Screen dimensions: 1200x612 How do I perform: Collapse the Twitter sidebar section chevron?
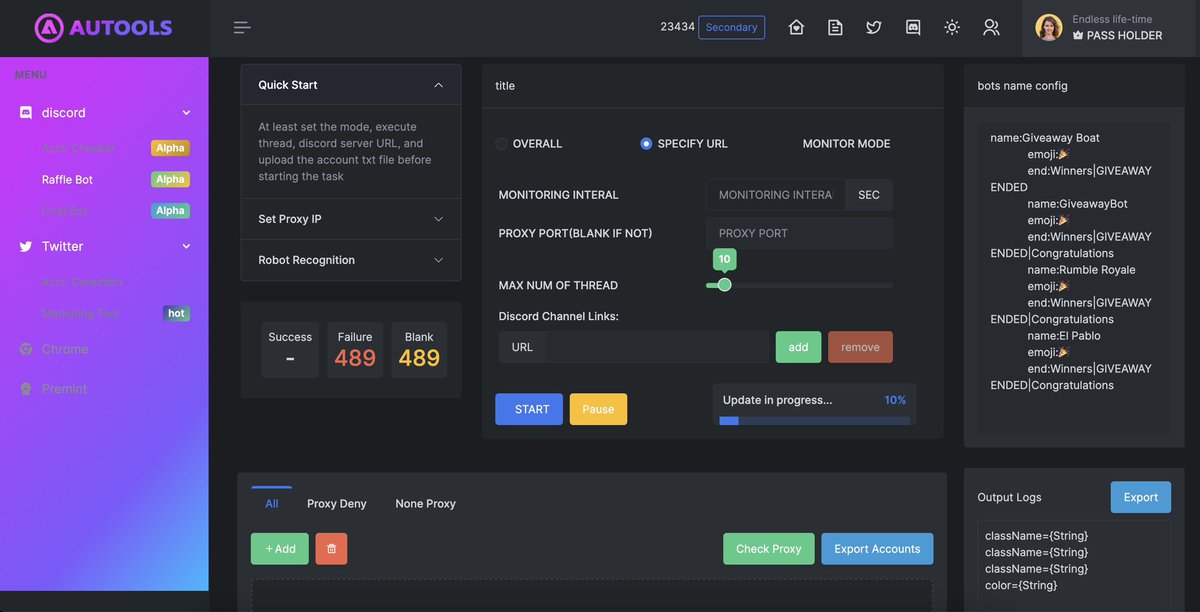(186, 246)
